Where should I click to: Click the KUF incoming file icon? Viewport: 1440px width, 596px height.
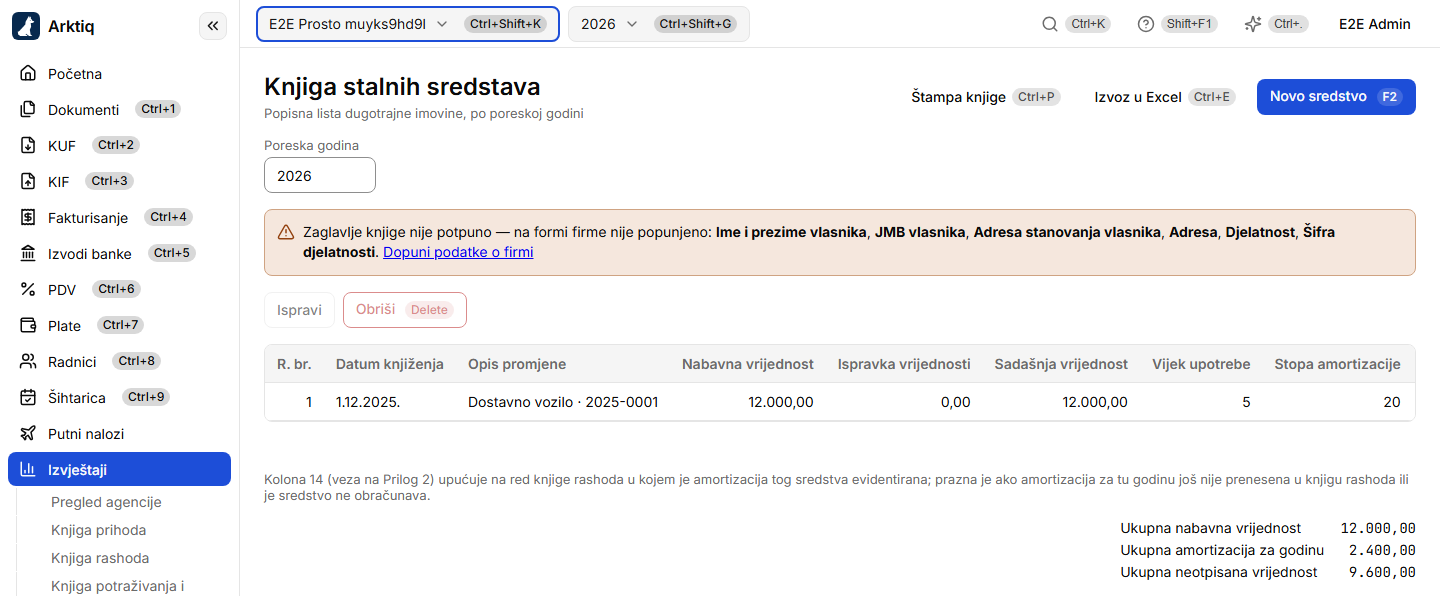[28, 146]
